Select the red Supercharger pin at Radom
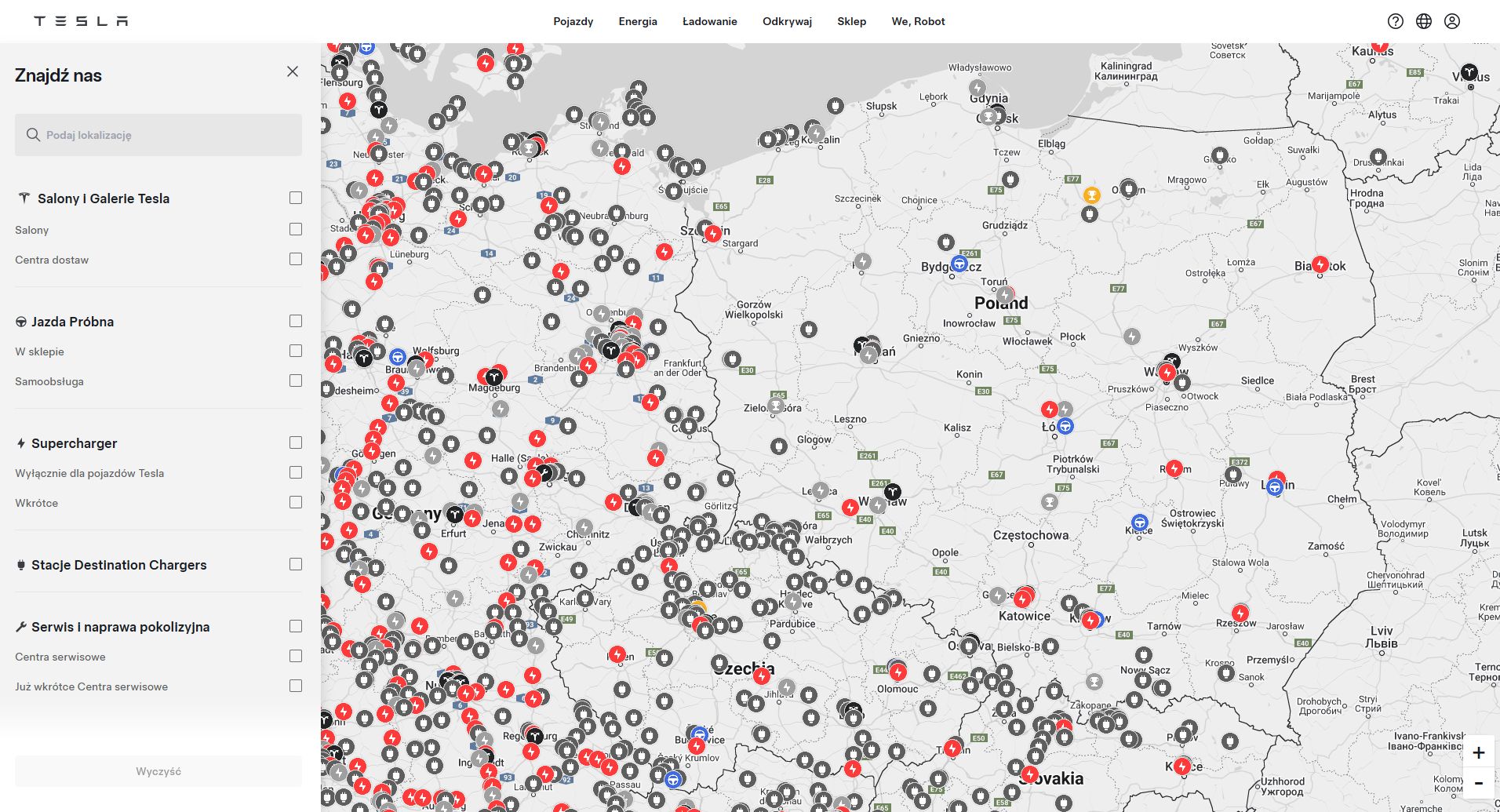Image resolution: width=1500 pixels, height=812 pixels. [1174, 468]
